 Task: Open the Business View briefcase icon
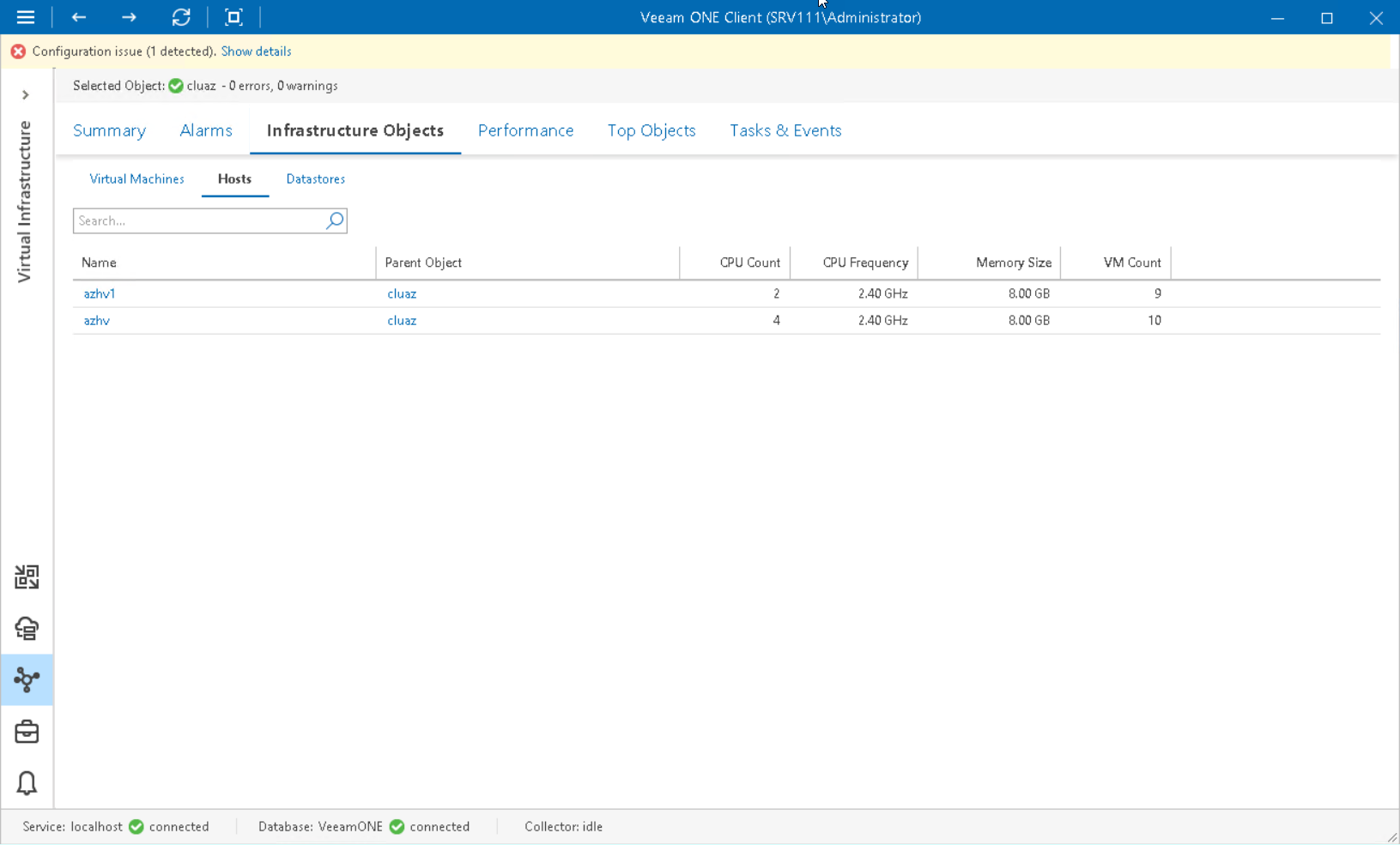coord(27,732)
